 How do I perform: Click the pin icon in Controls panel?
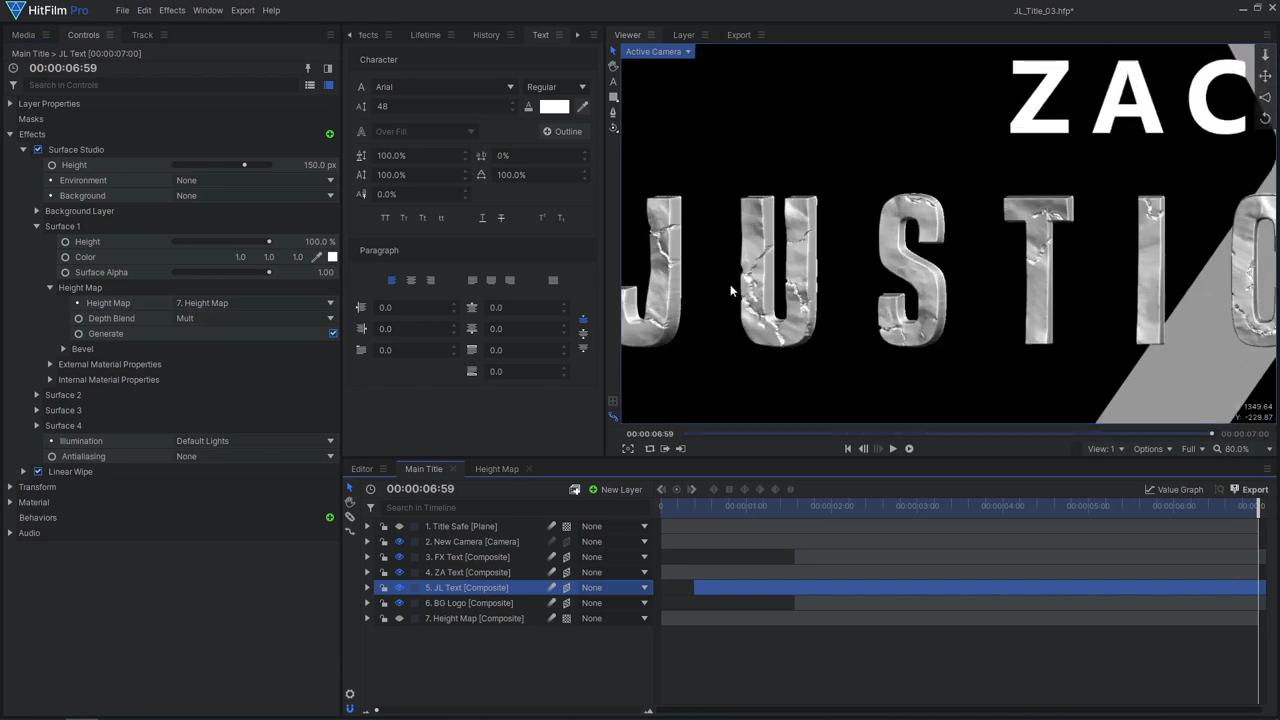[308, 68]
